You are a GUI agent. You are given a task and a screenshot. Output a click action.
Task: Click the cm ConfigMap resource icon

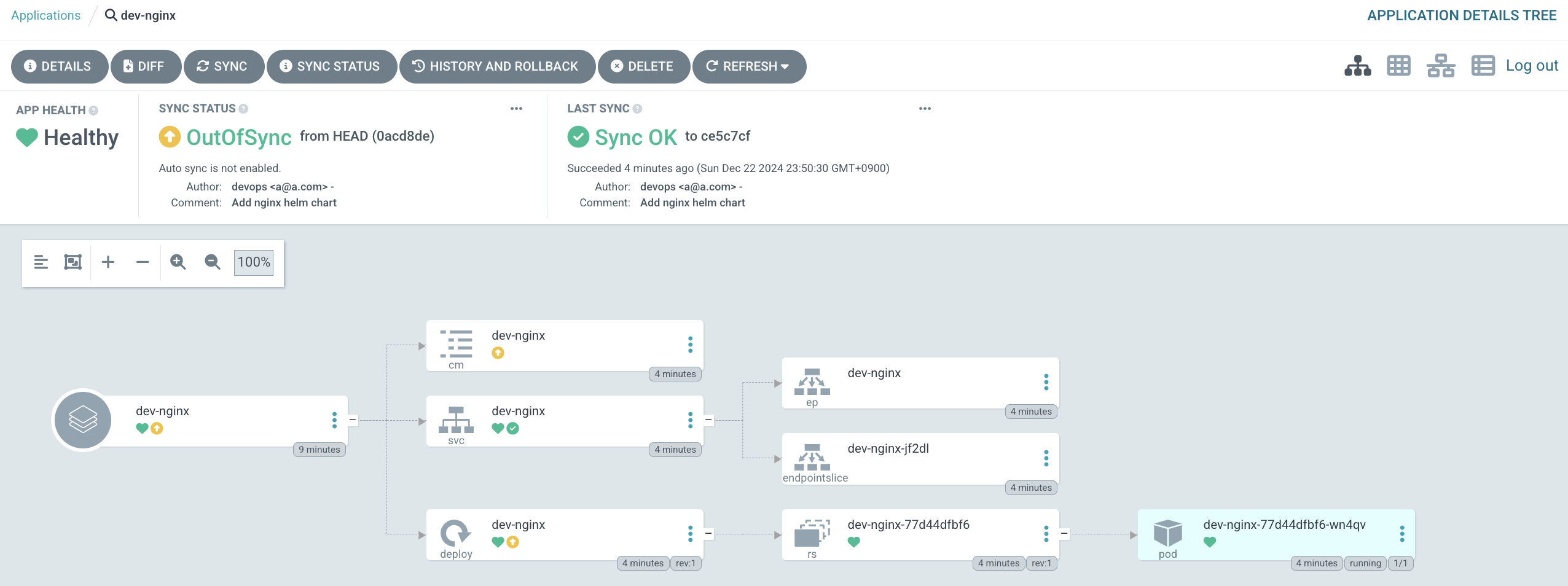(456, 344)
